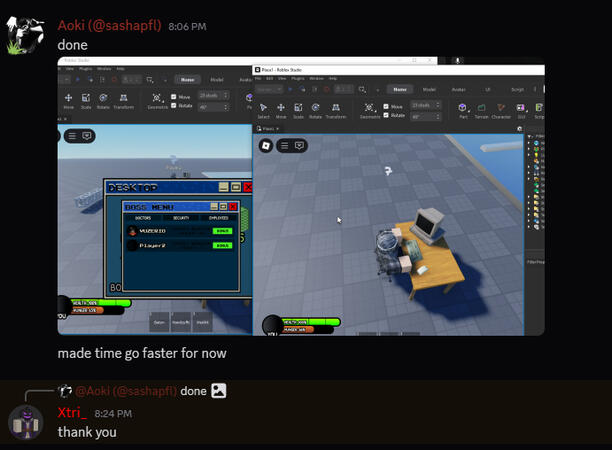
Task: Open Window menu in Place1 window
Action: click(316, 78)
